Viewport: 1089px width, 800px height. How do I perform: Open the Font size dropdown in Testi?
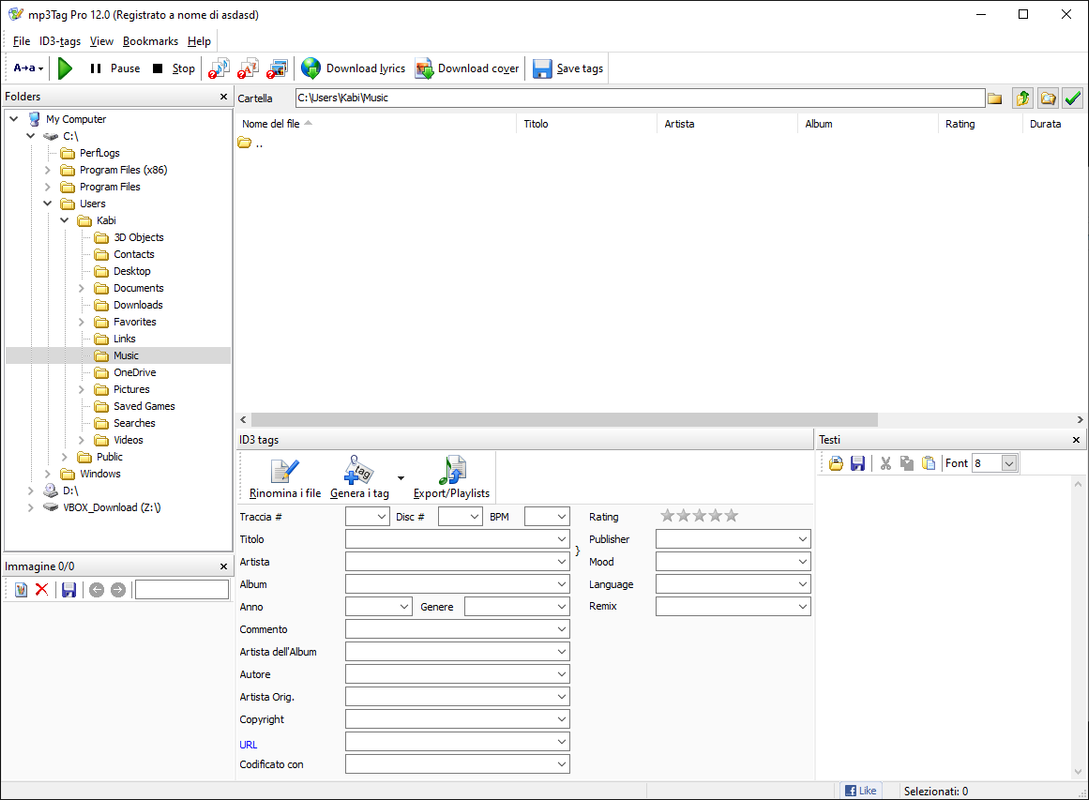(1010, 463)
